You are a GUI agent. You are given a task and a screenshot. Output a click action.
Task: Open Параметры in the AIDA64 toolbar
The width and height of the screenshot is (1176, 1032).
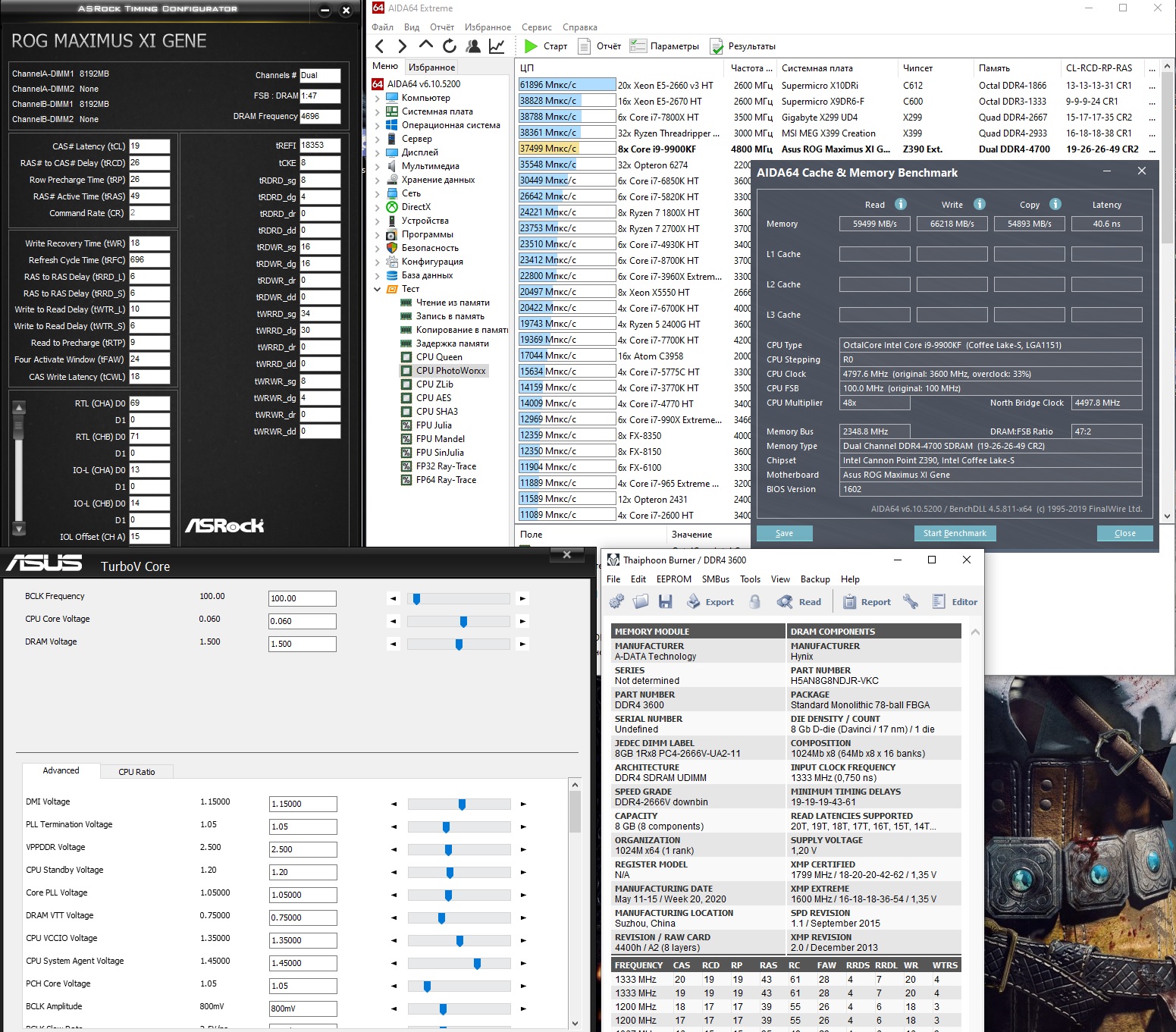click(x=665, y=46)
